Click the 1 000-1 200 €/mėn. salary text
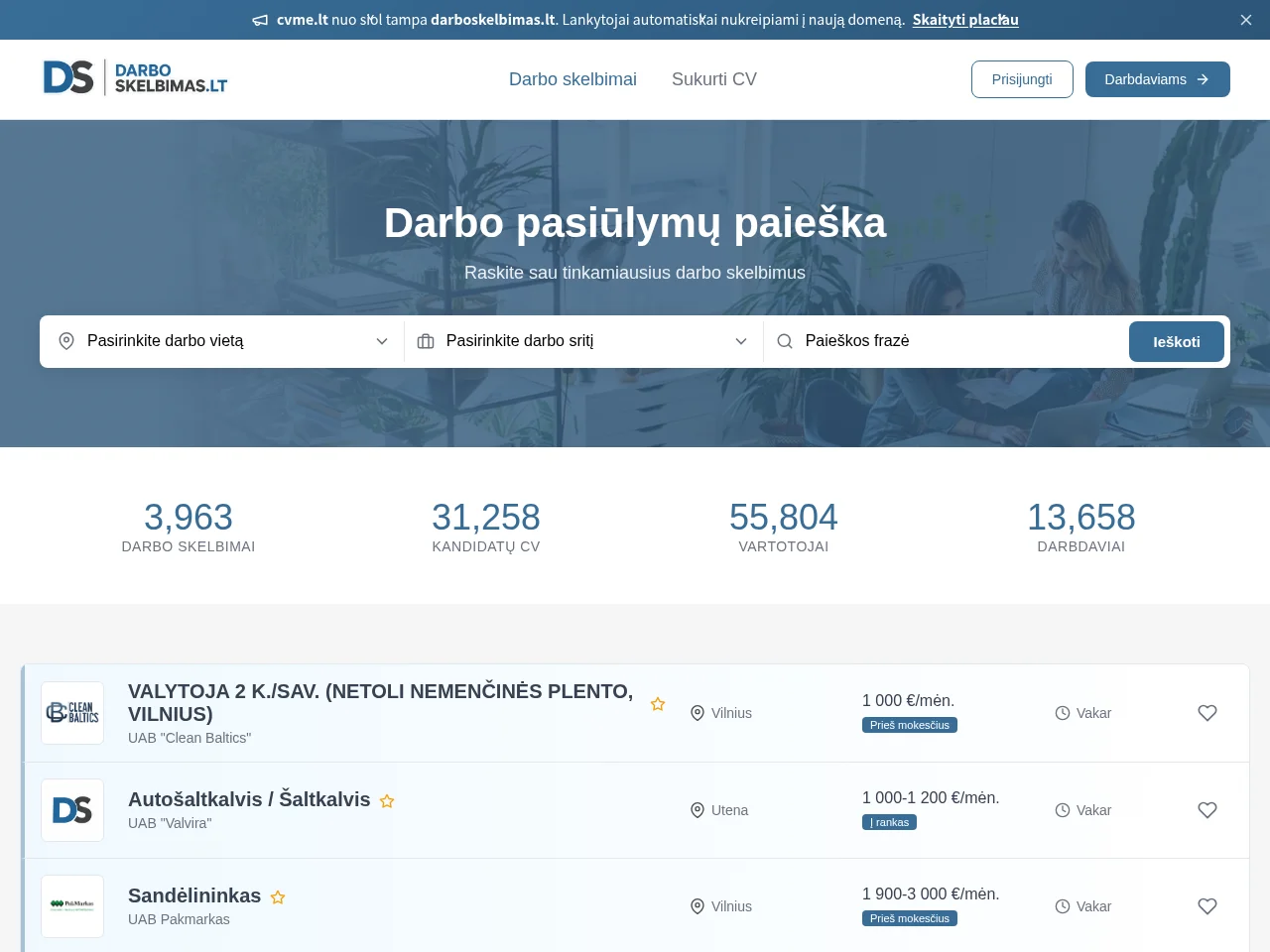 coord(931,797)
